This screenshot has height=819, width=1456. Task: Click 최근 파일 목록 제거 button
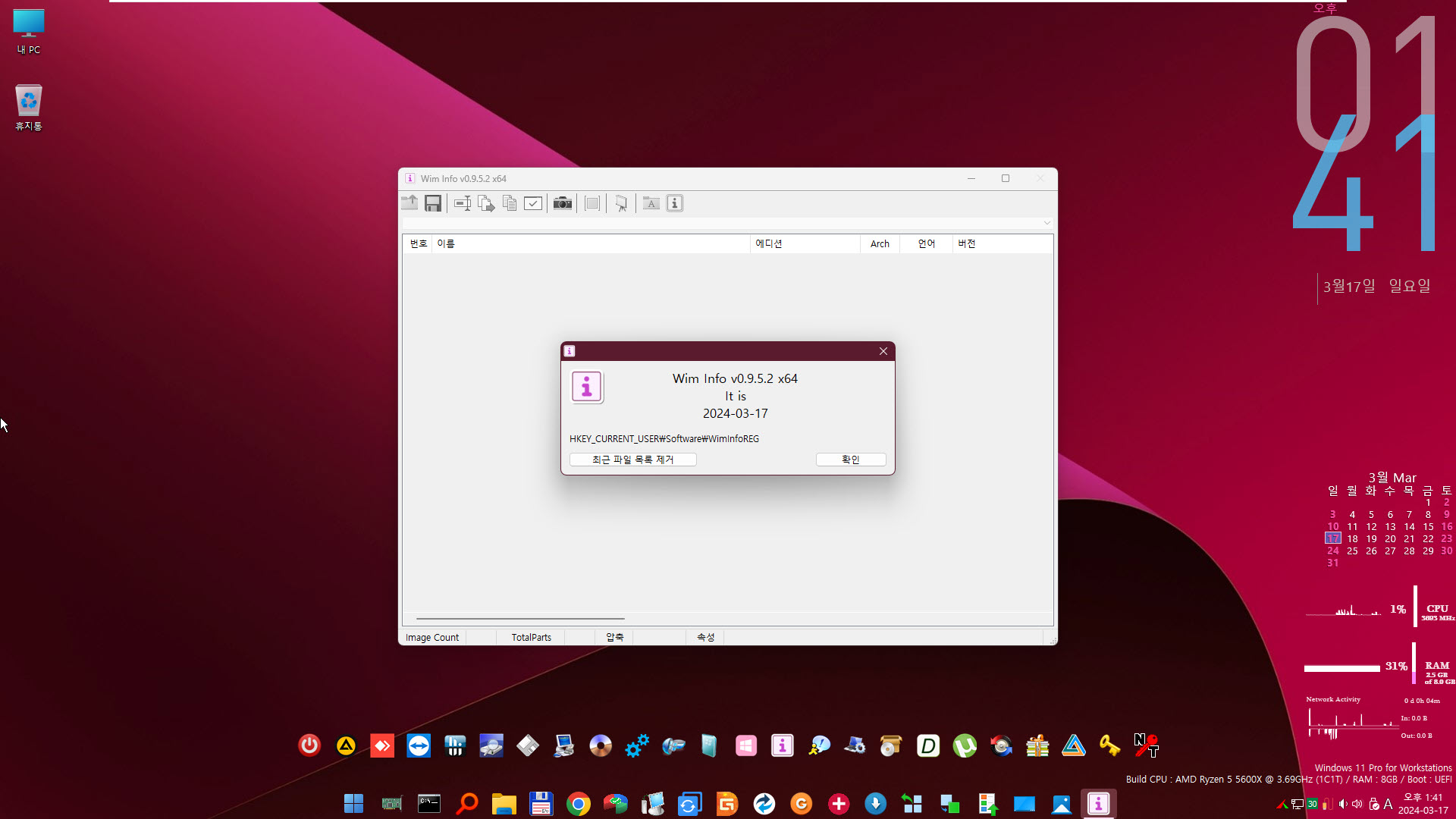pyautogui.click(x=633, y=460)
